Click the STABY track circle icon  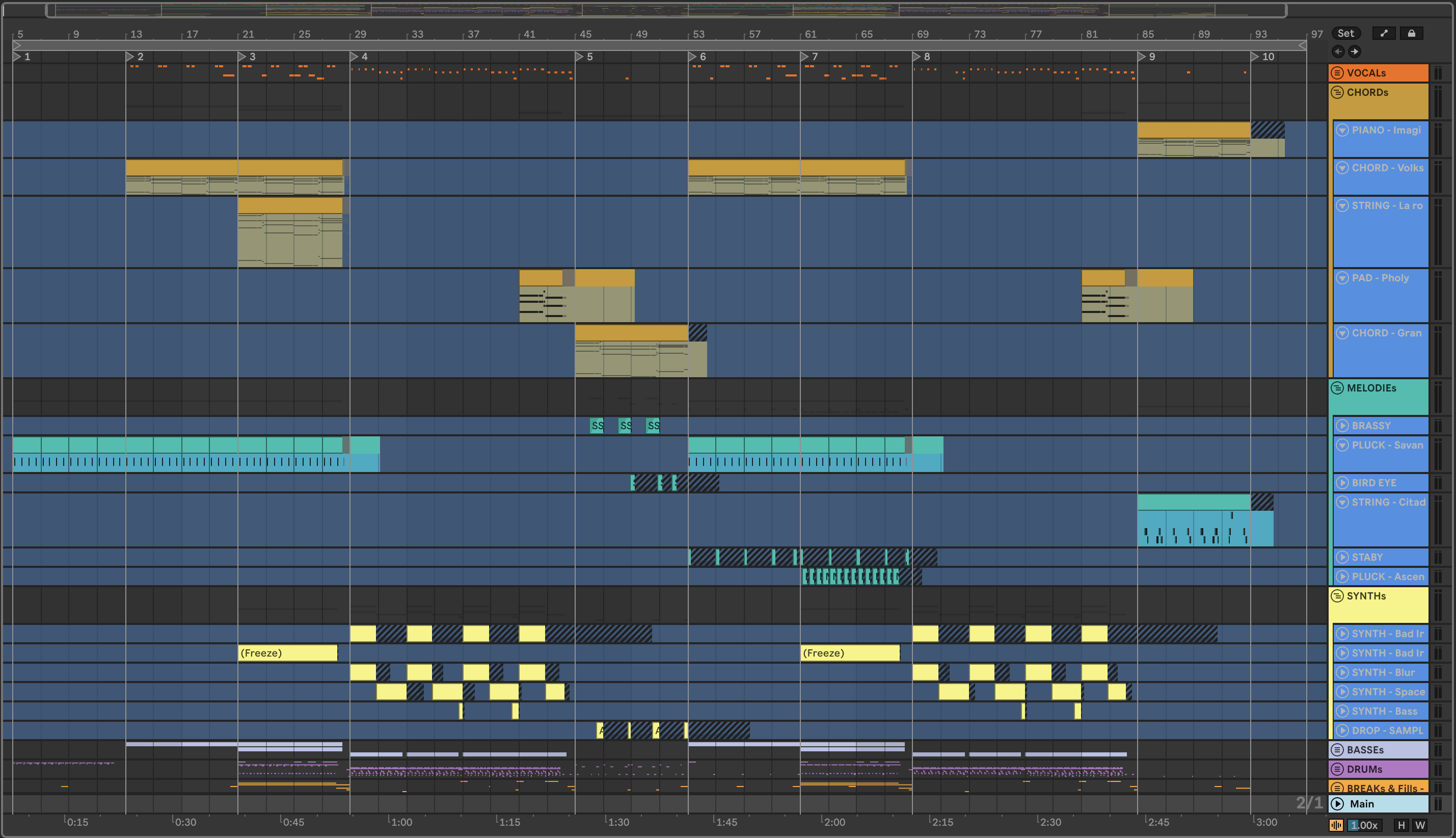click(1342, 557)
